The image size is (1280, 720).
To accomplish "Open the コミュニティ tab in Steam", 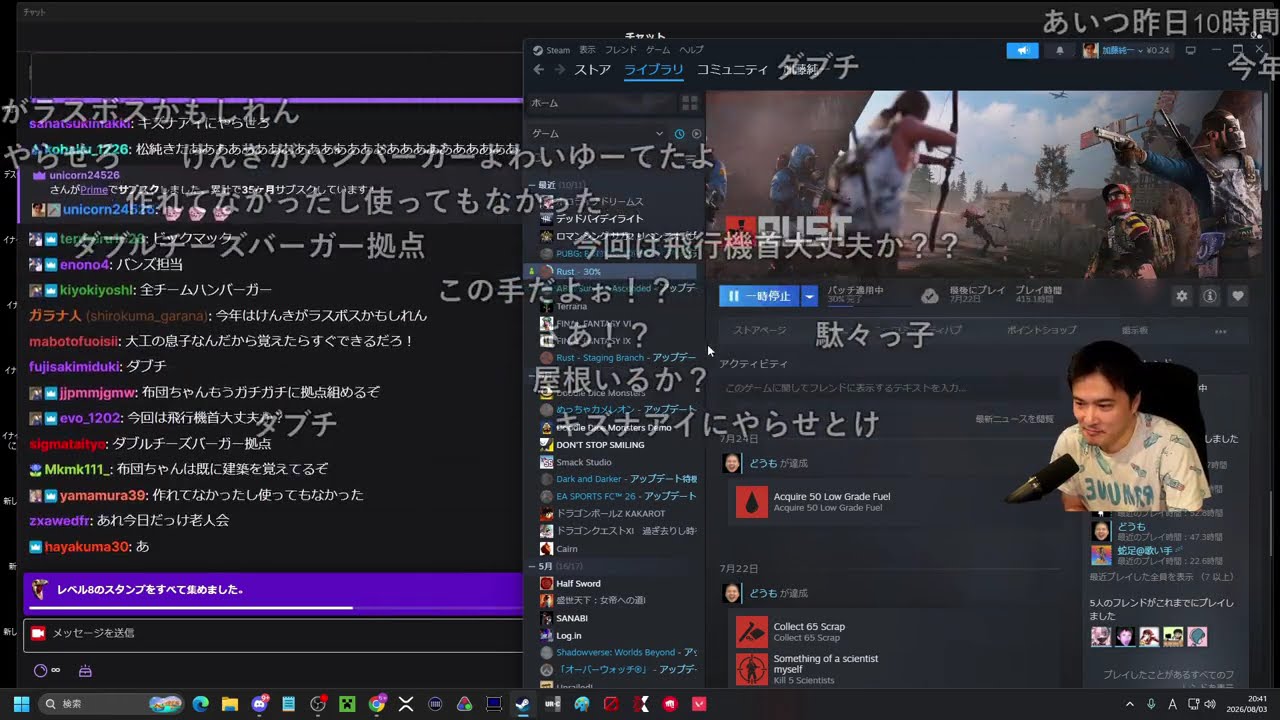I will 733,70.
